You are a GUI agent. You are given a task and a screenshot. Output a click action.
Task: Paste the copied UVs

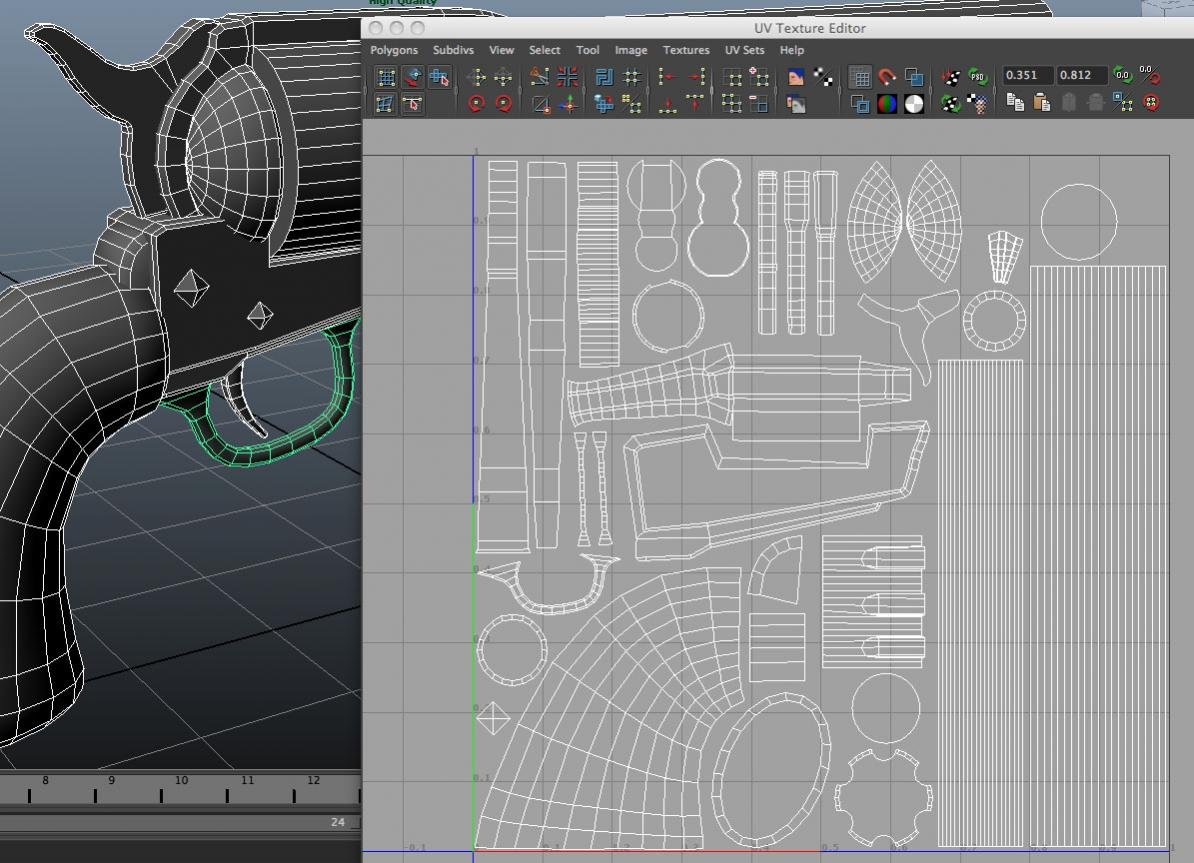[1043, 103]
